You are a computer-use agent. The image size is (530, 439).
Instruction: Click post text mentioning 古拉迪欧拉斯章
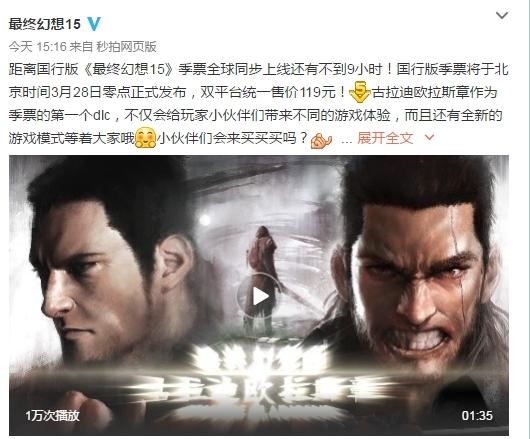point(435,92)
